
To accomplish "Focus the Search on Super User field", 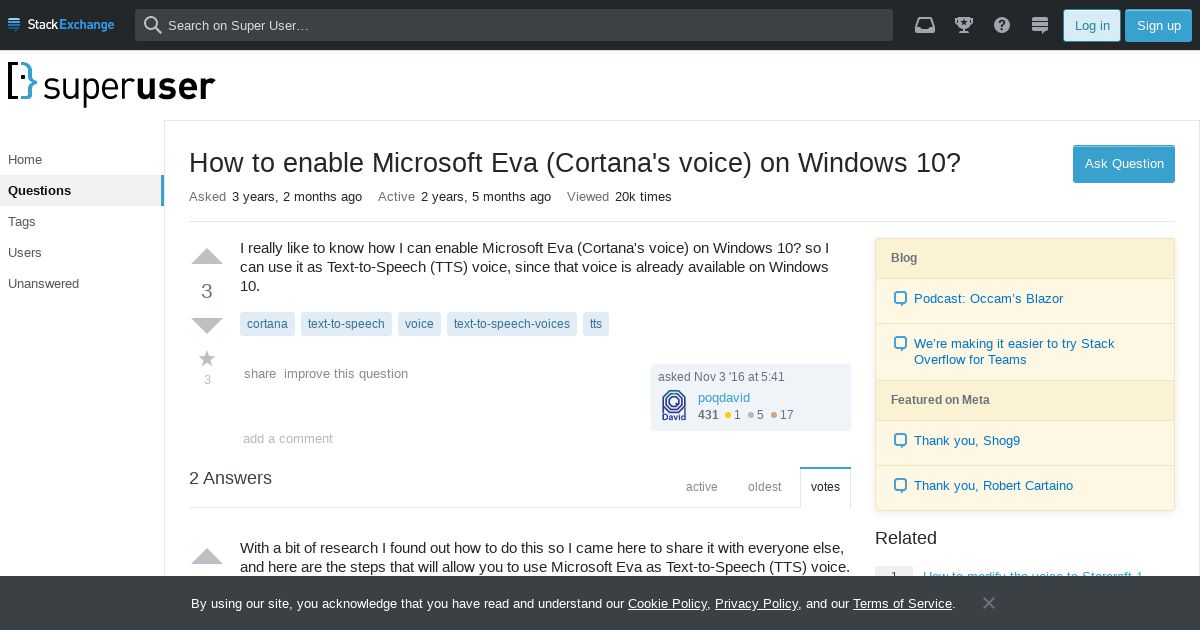I will click(x=514, y=25).
